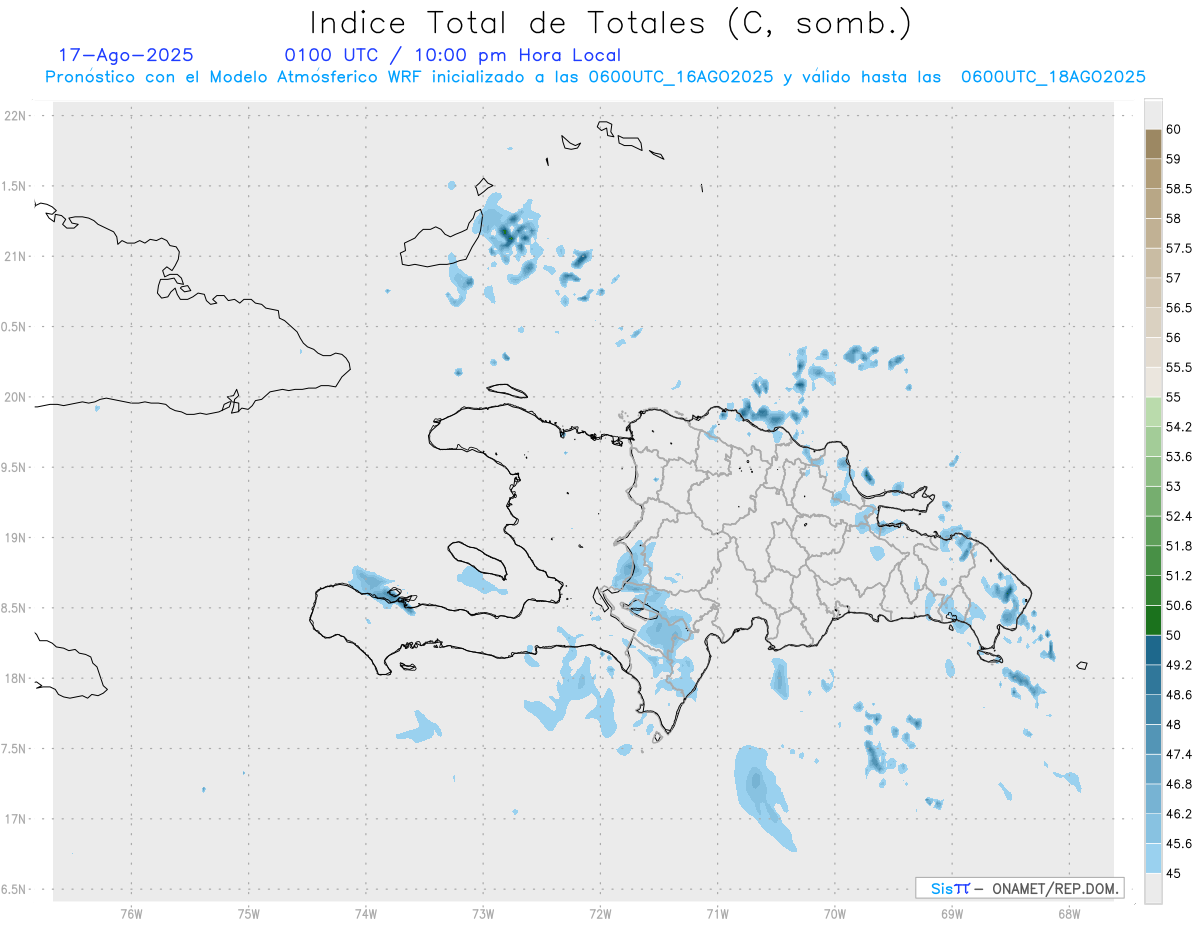Screen dimensions: 1200x927
Task: Click the colorbar value '46.8'
Action: [x=1179, y=784]
